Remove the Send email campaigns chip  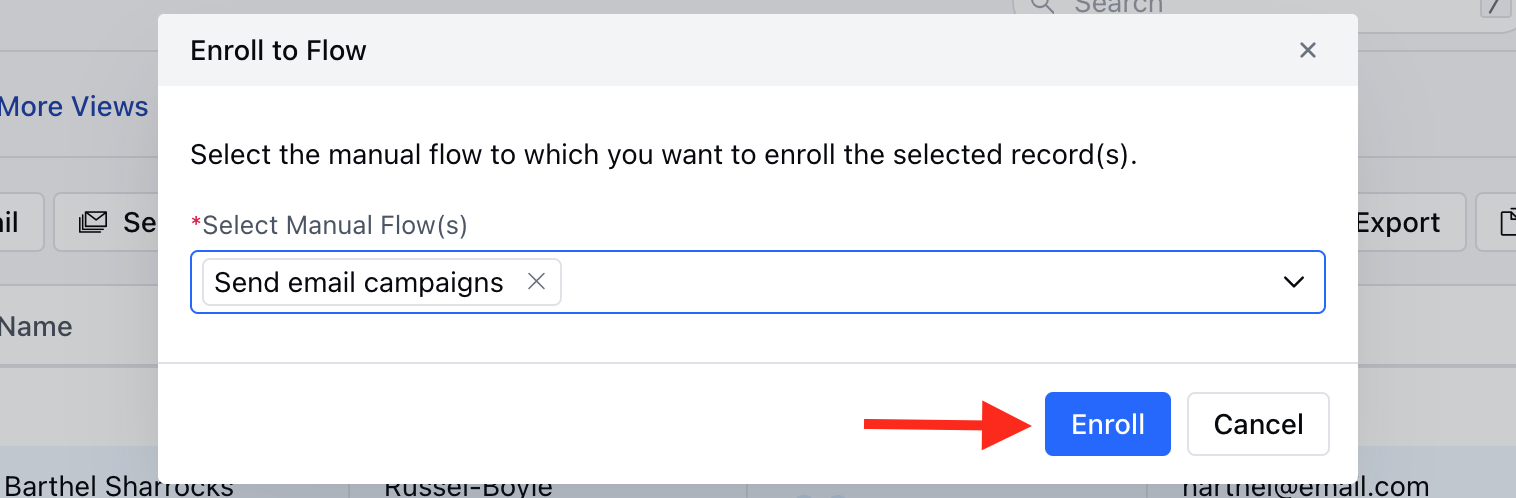point(536,282)
